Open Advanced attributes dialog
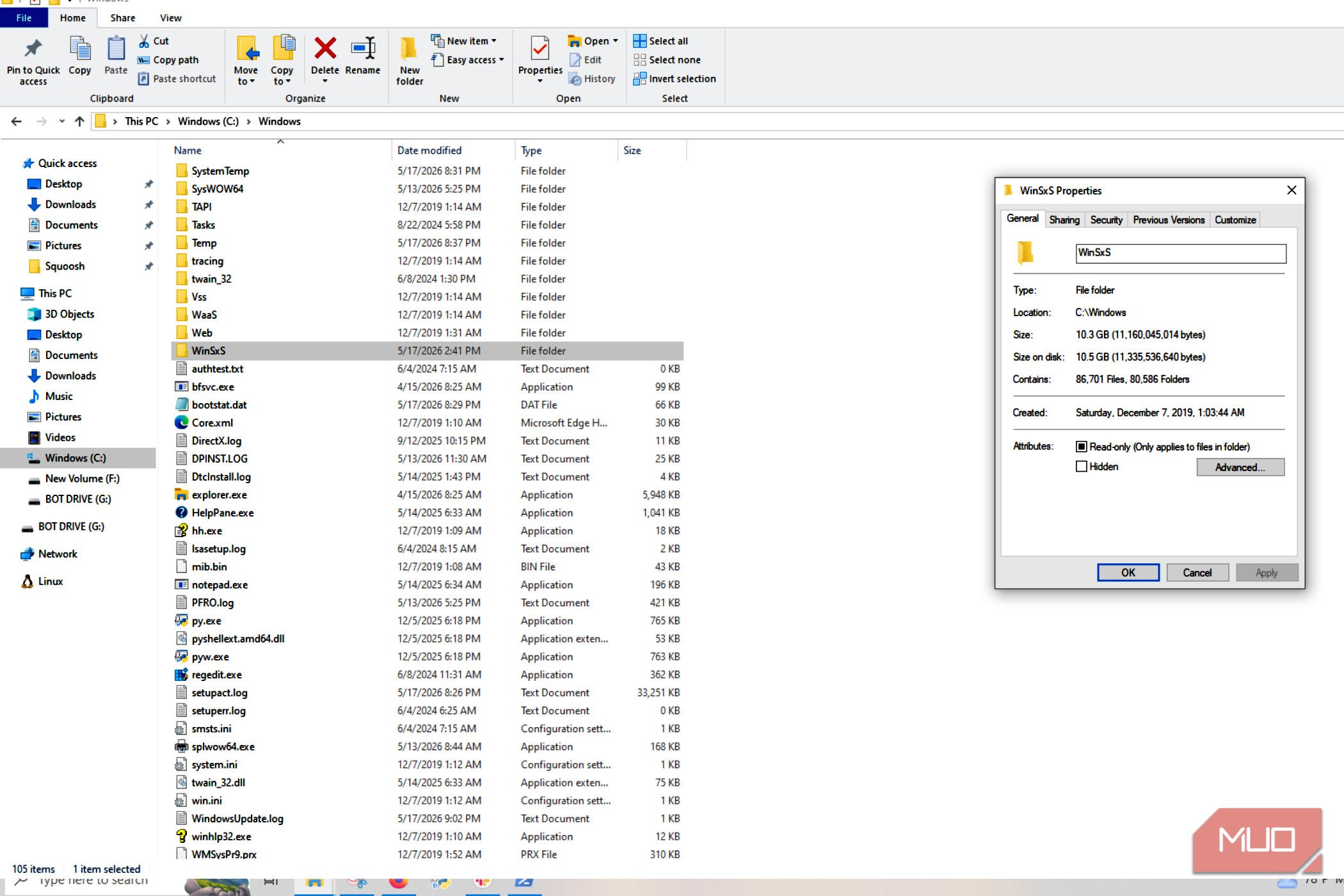 point(1240,467)
